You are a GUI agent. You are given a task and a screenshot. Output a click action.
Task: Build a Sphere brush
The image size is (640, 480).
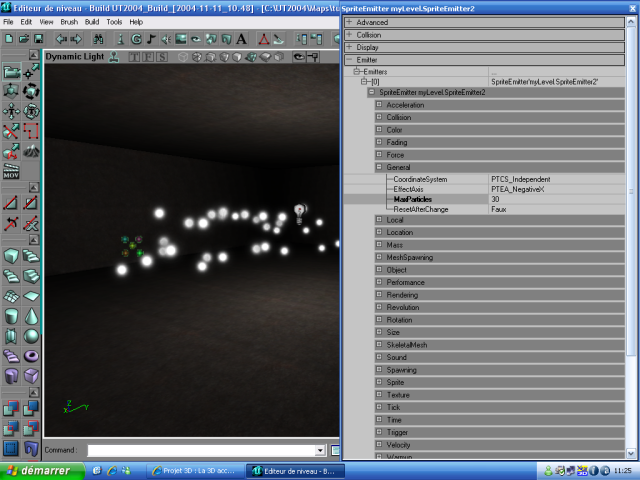[x=31, y=336]
